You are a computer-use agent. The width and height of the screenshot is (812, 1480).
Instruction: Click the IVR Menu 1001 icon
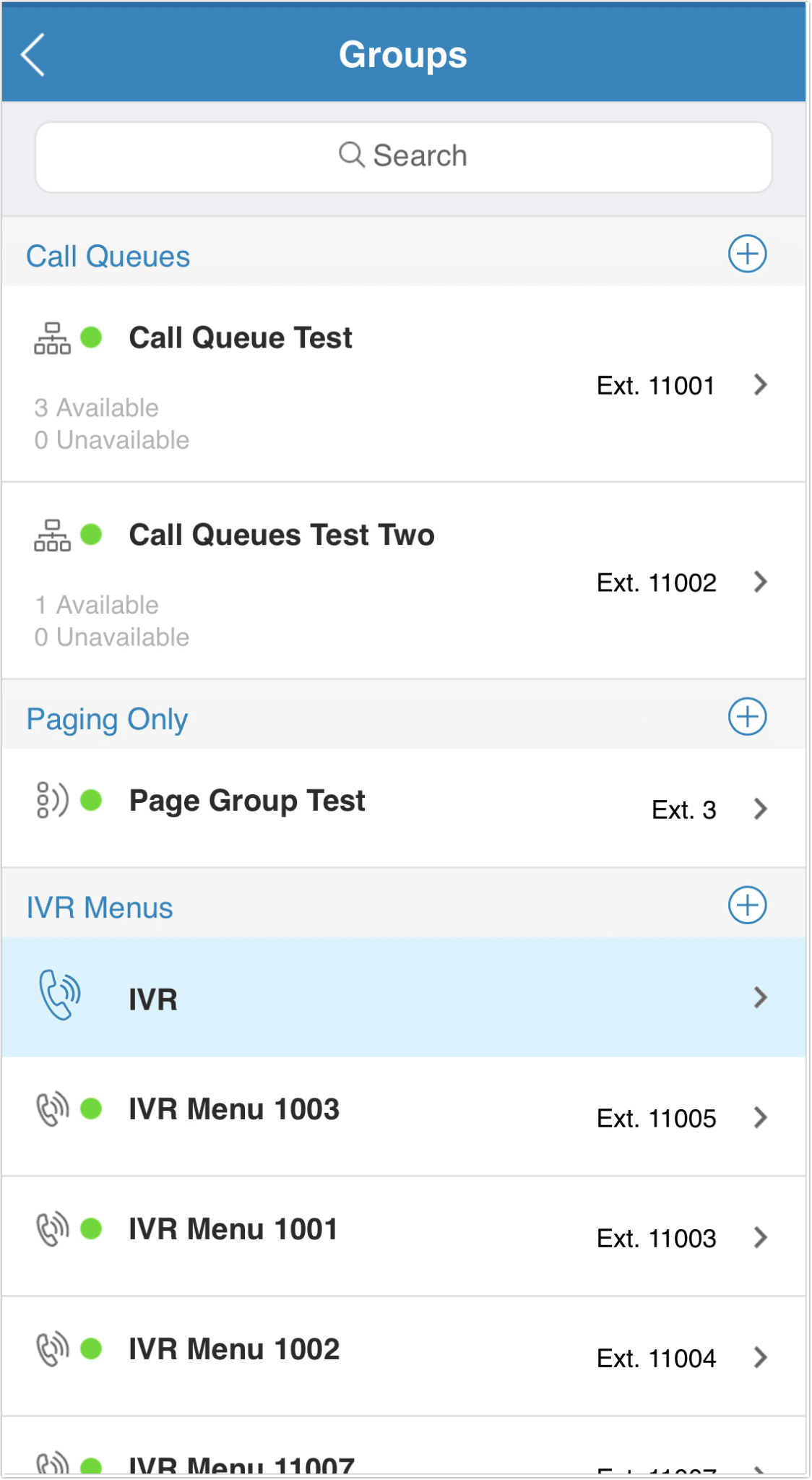point(51,1228)
